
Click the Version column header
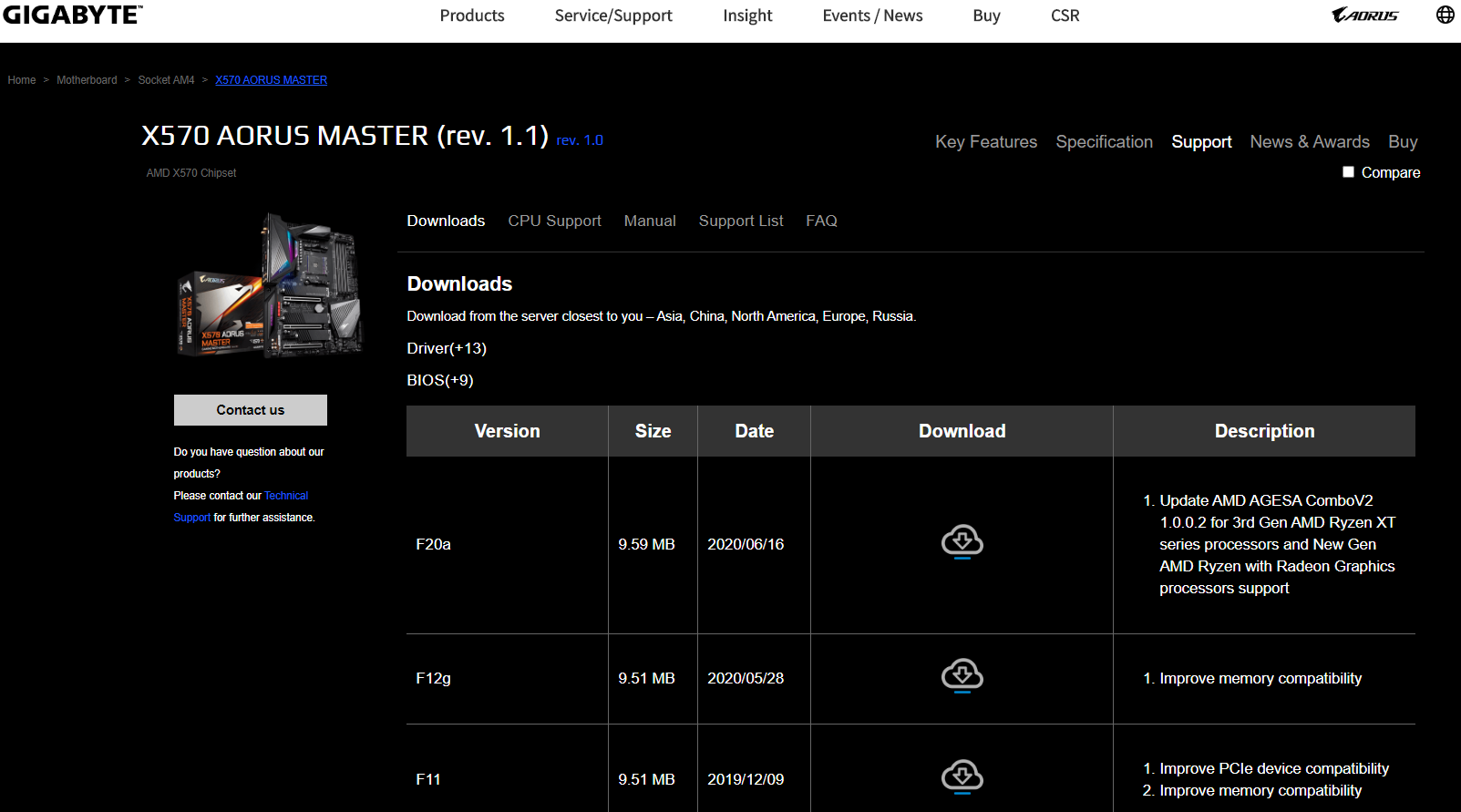point(507,431)
